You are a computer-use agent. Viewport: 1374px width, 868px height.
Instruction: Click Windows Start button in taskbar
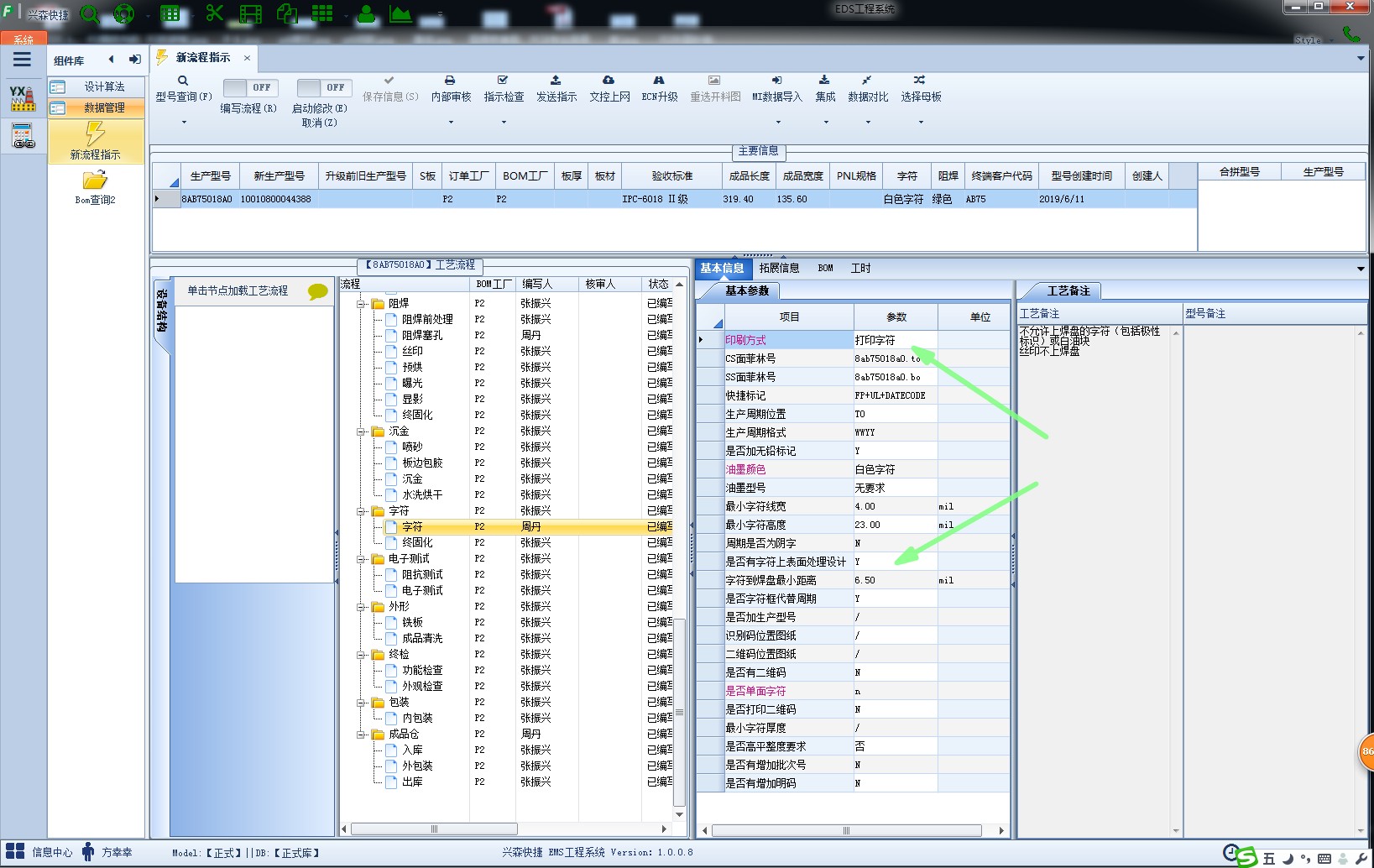click(x=15, y=852)
